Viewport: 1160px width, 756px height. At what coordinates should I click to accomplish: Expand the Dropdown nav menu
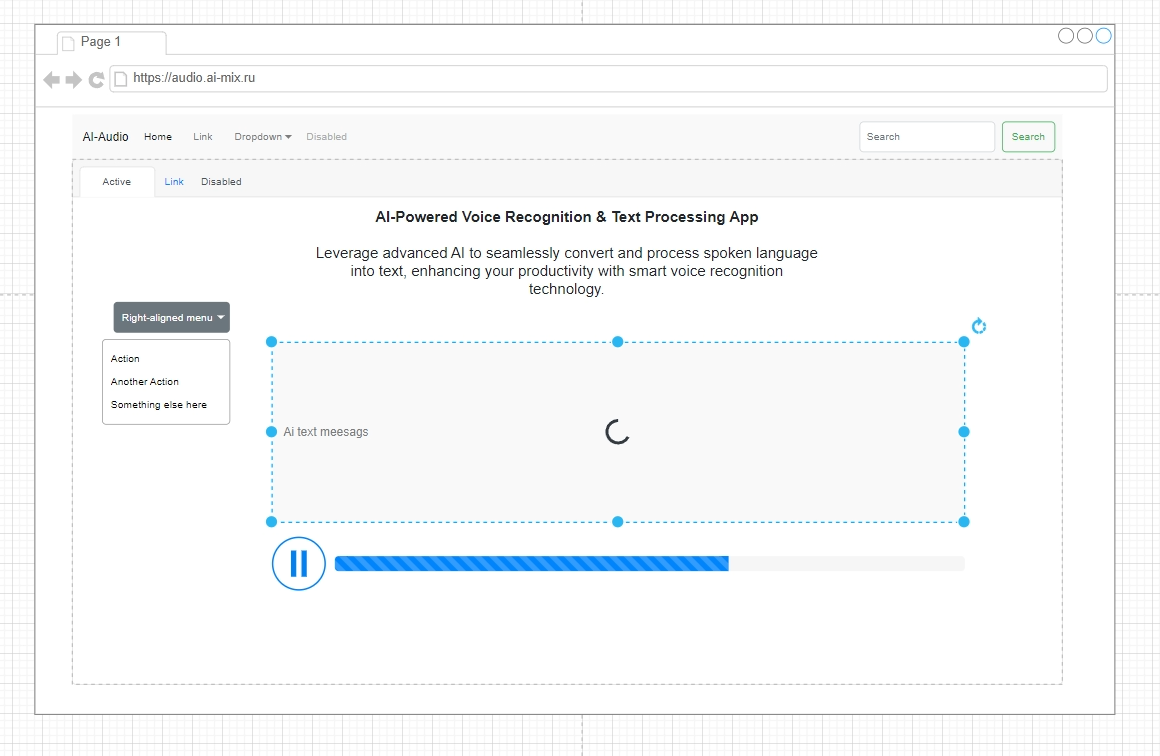(x=263, y=137)
